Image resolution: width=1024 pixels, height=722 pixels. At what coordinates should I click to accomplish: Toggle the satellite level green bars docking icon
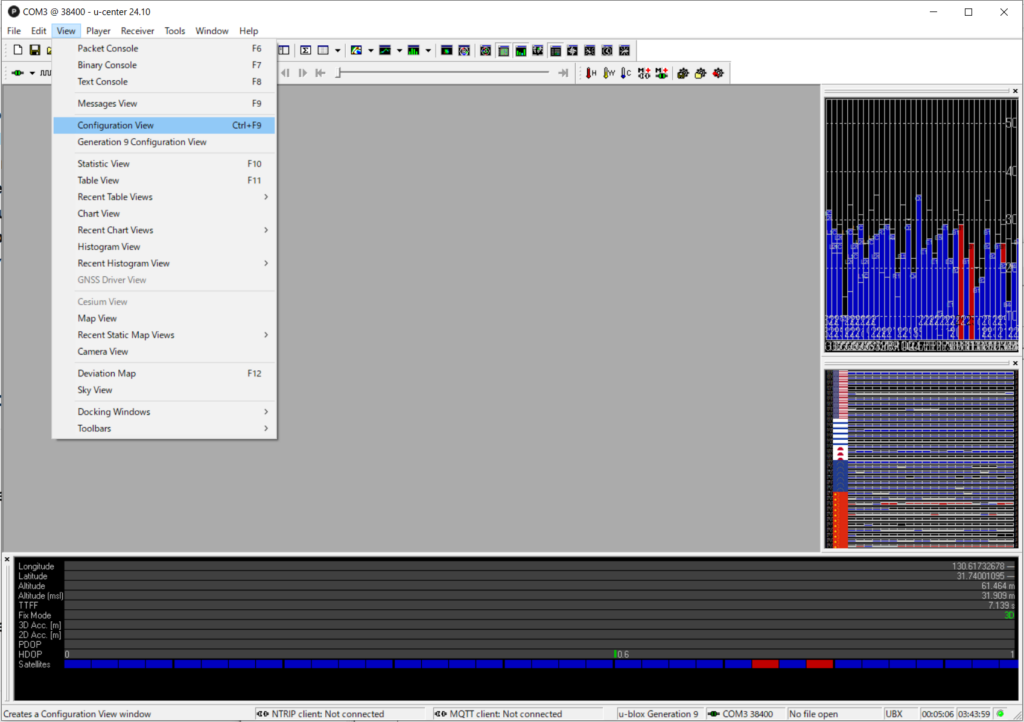click(x=520, y=50)
